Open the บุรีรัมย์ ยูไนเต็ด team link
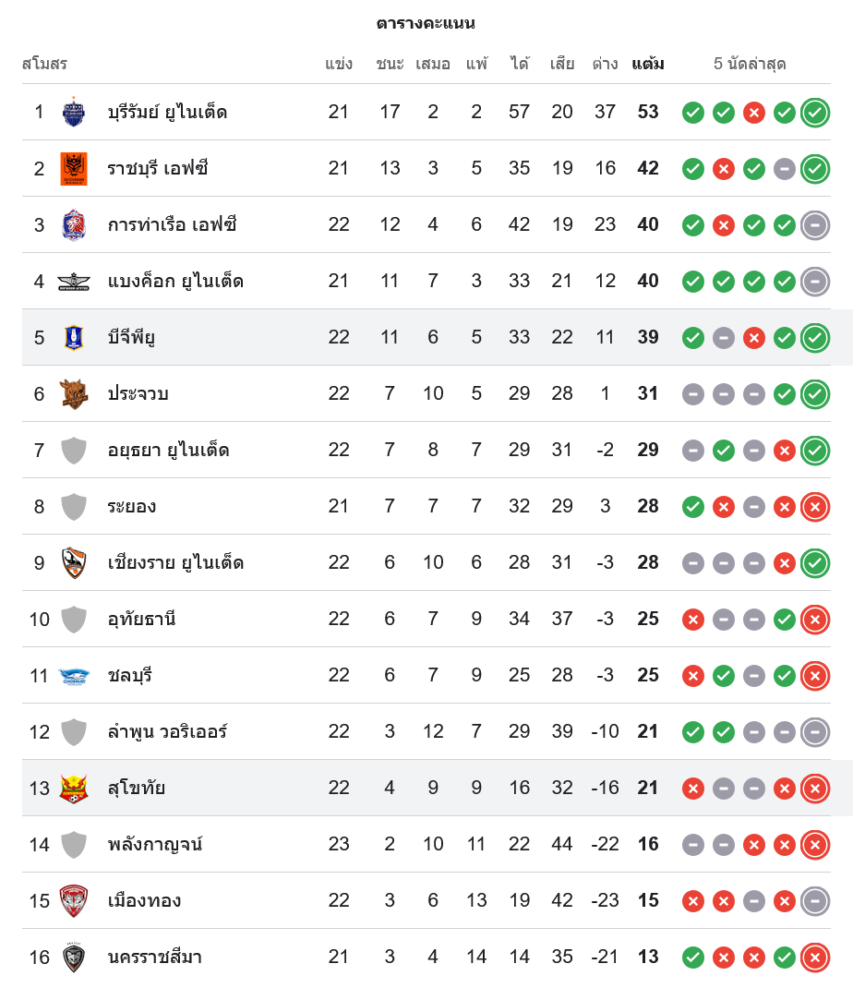The height and width of the screenshot is (1000, 853). click(x=167, y=112)
